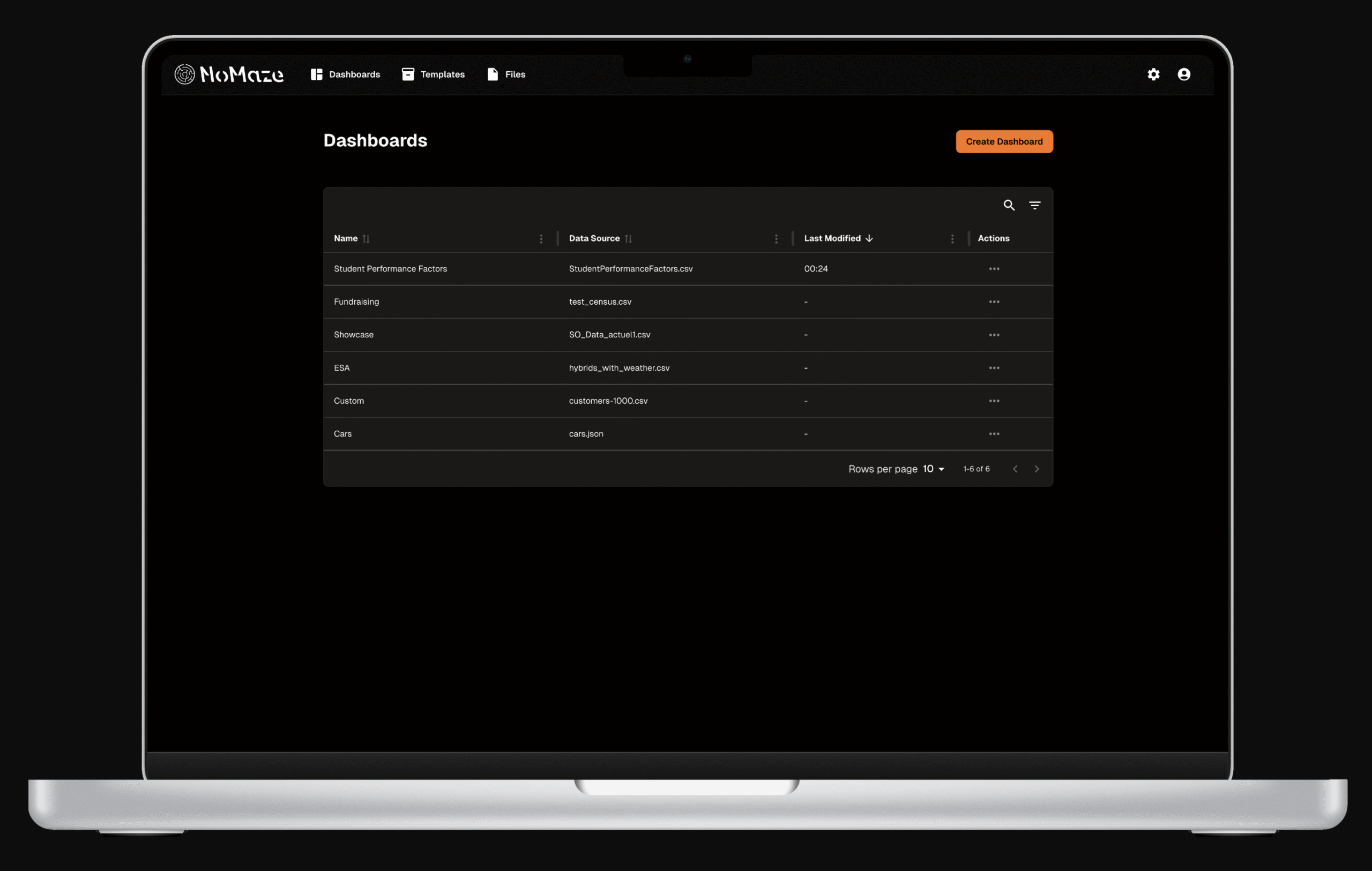Open the user account profile icon
The width and height of the screenshot is (1372, 871).
[1183, 74]
